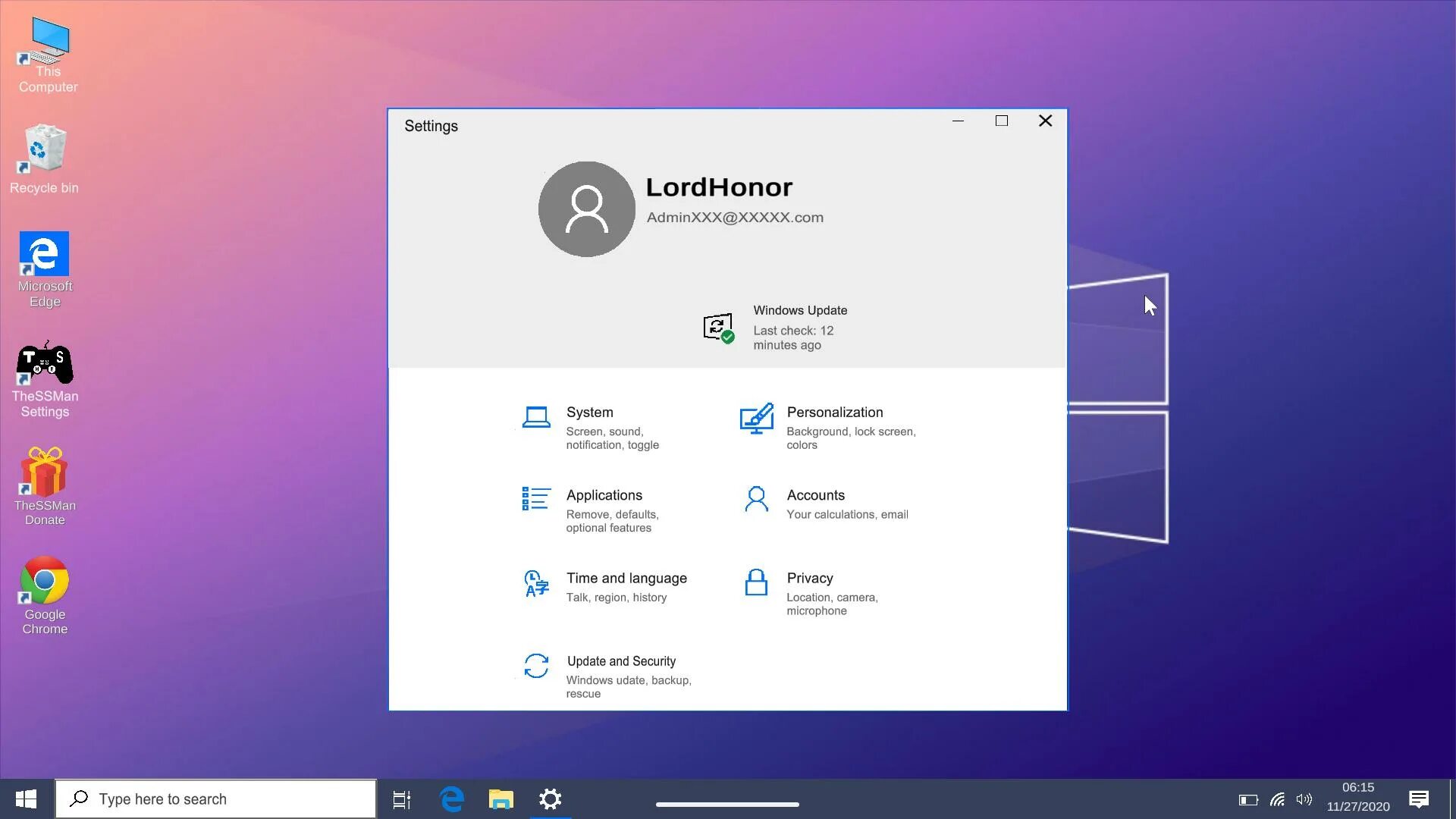Click the volume speaker tray icon

click(1304, 799)
